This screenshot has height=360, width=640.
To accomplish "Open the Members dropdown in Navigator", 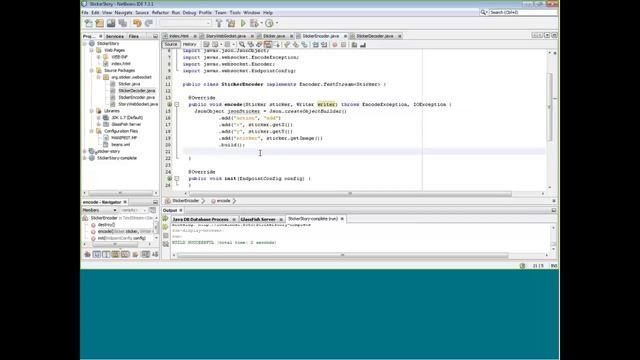I will 100,210.
